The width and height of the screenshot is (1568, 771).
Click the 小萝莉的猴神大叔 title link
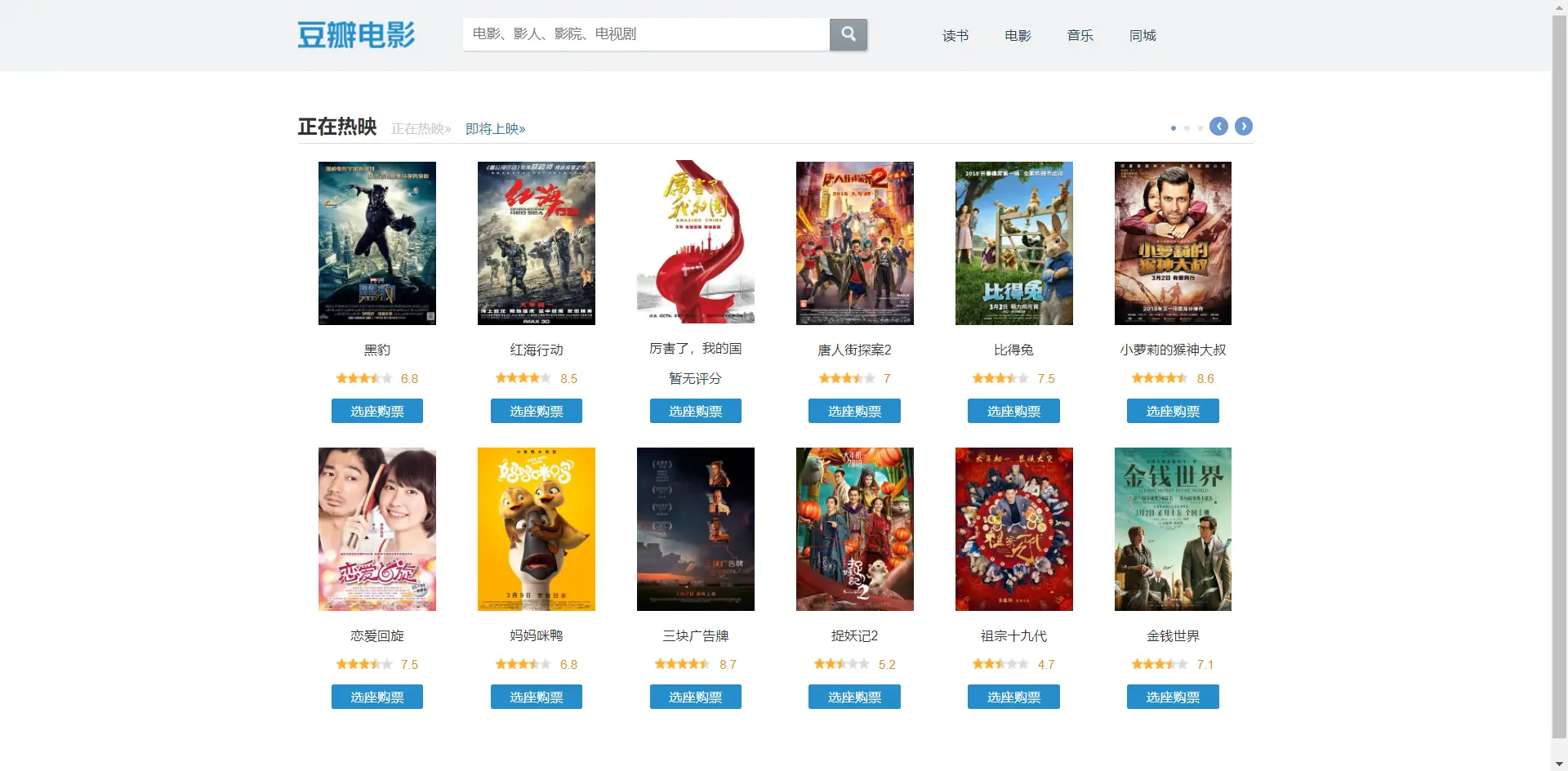(1173, 350)
